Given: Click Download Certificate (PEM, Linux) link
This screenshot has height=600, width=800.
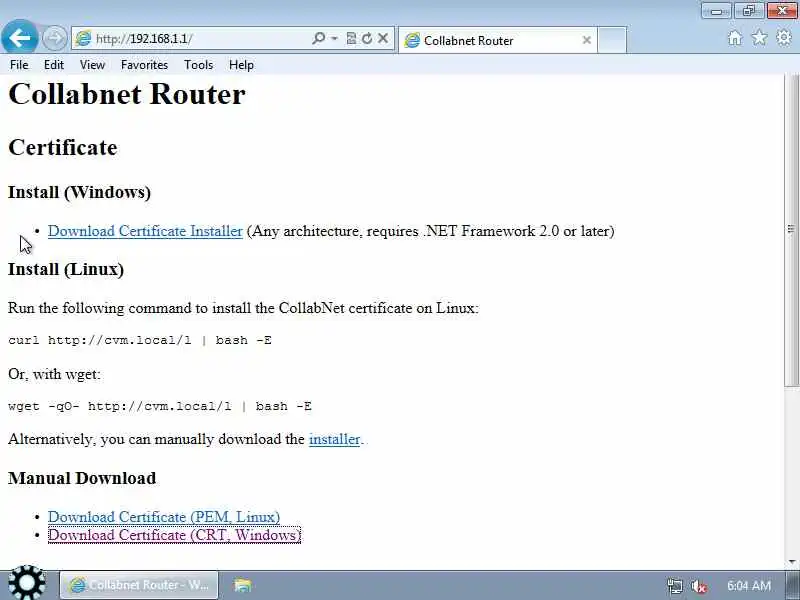Looking at the screenshot, I should (164, 517).
